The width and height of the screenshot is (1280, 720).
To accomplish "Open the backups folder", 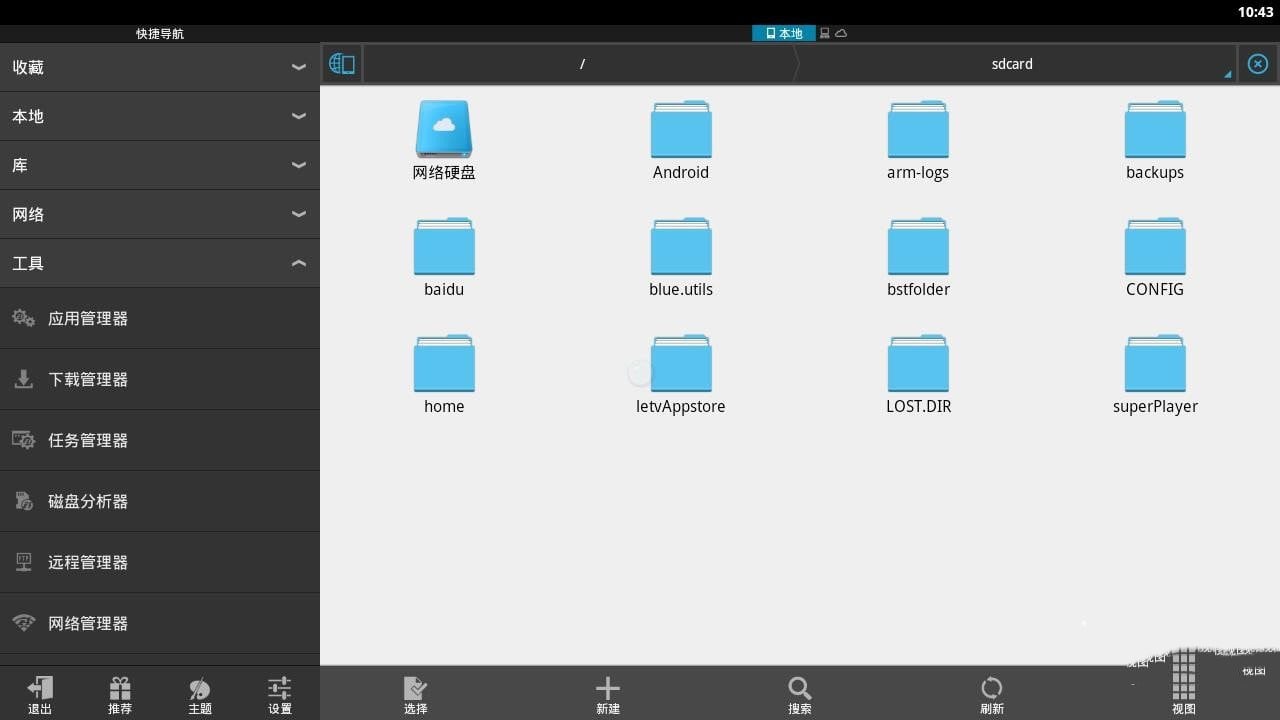I will pyautogui.click(x=1155, y=130).
